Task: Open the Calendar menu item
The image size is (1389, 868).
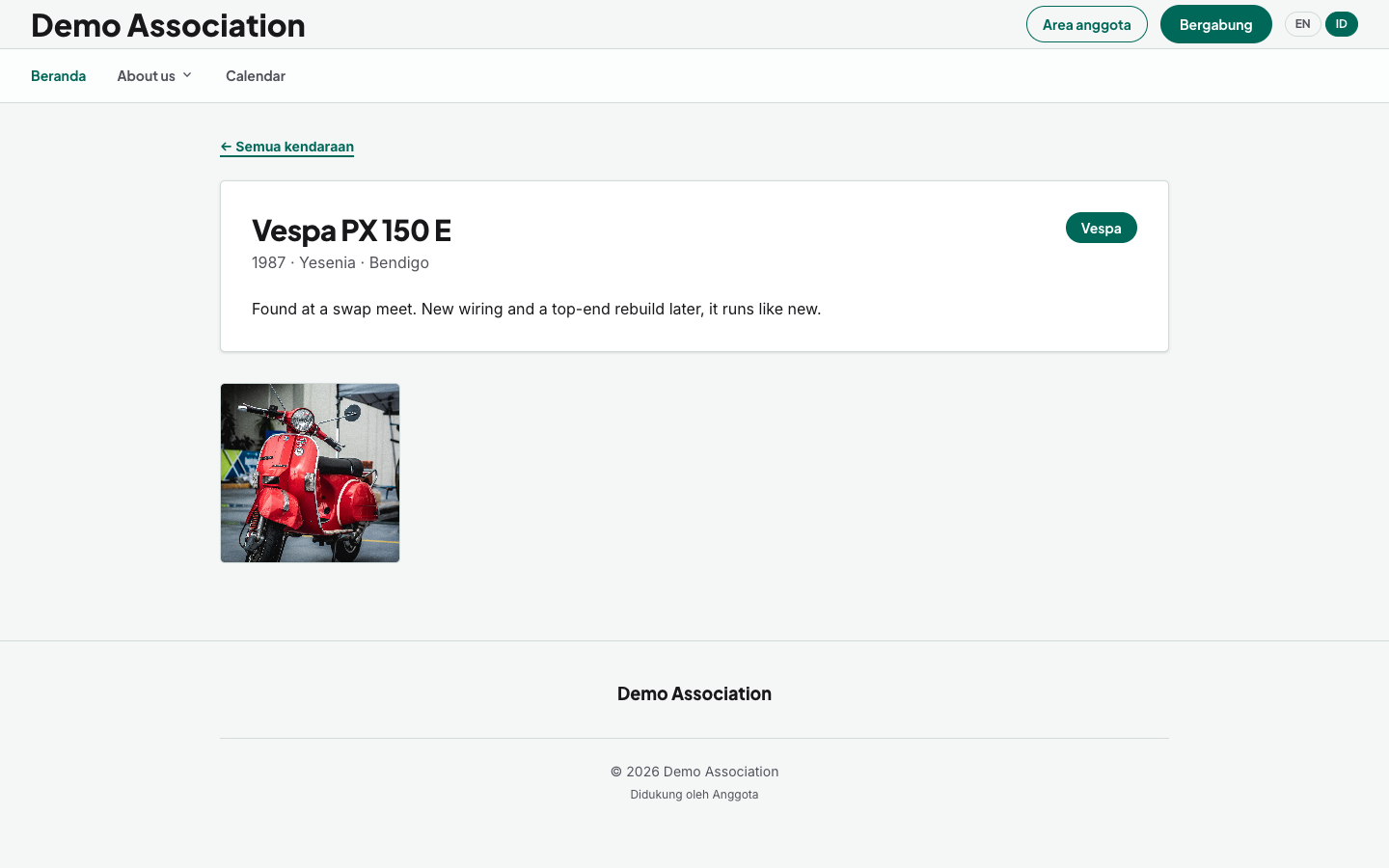Action: pyautogui.click(x=256, y=76)
